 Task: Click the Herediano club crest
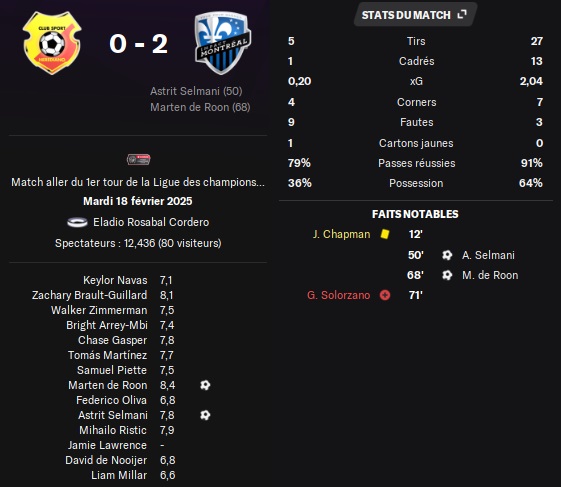pos(52,43)
